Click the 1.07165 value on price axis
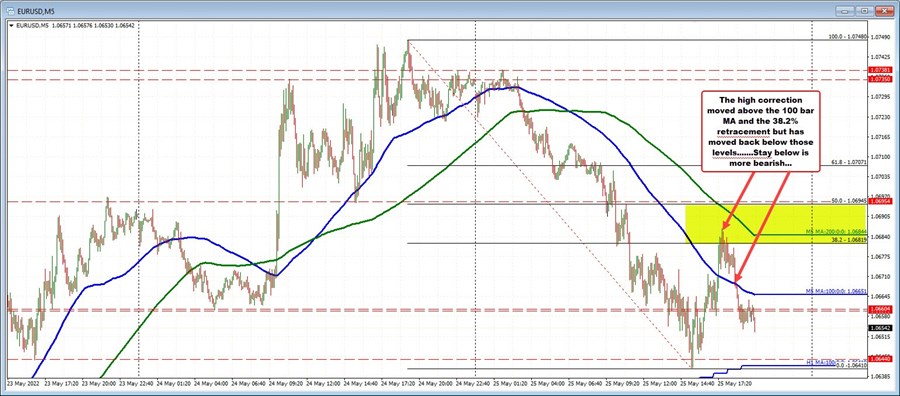The image size is (900, 396). (881, 137)
